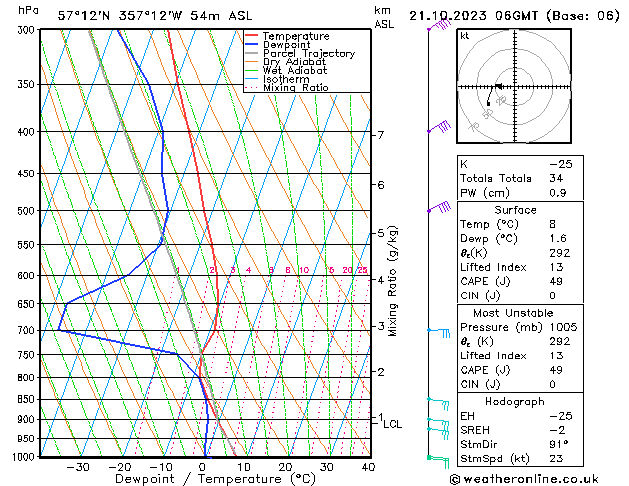Image resolution: width=629 pixels, height=486 pixels.
Task: Click the "300" pressure level label
Action: 28,30
